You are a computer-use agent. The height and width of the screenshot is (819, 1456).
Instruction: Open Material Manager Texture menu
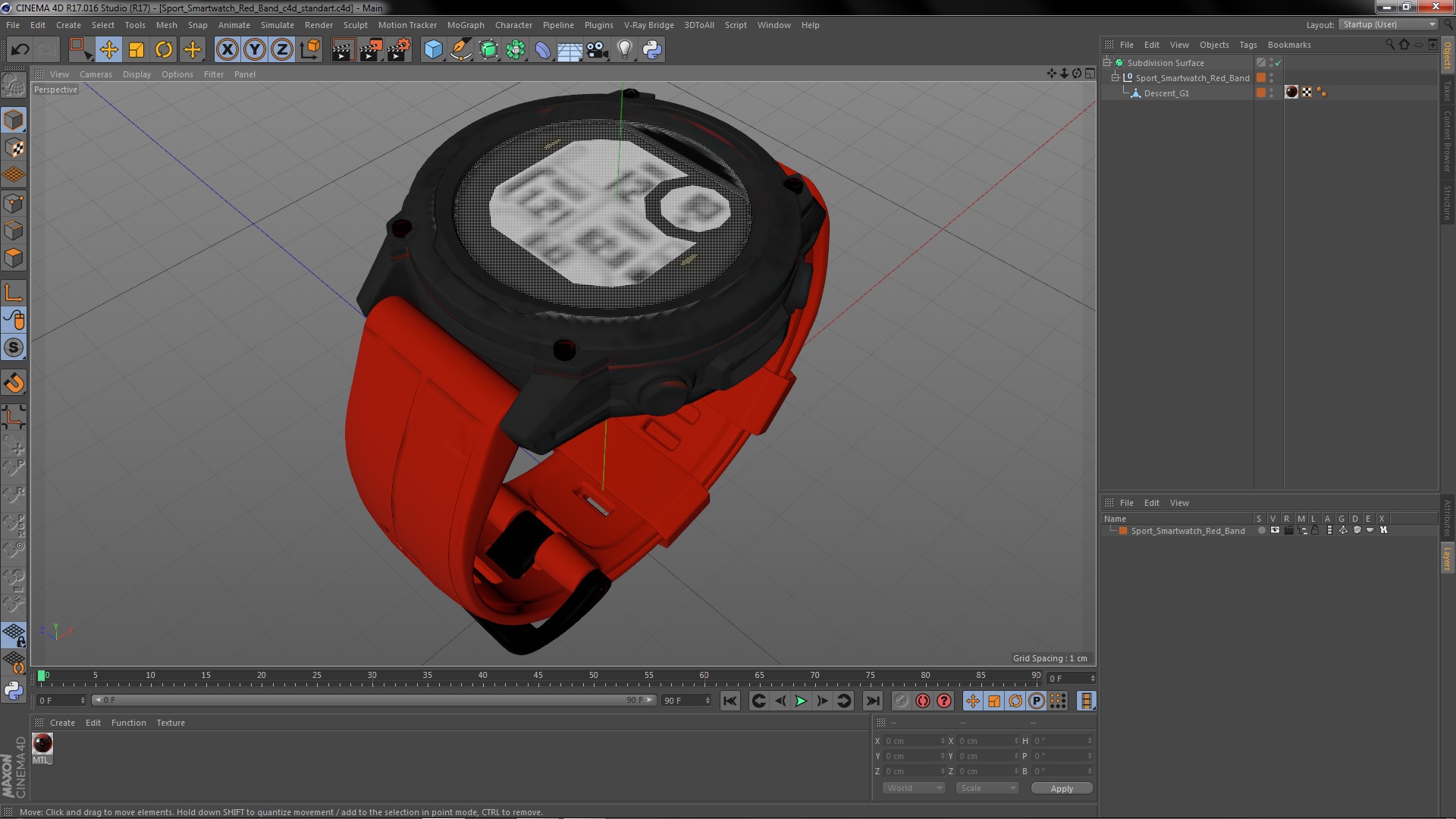(171, 723)
